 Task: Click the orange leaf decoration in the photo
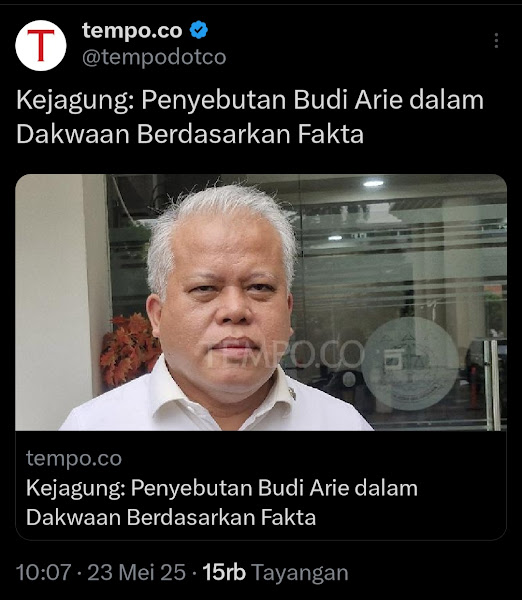click(x=129, y=347)
